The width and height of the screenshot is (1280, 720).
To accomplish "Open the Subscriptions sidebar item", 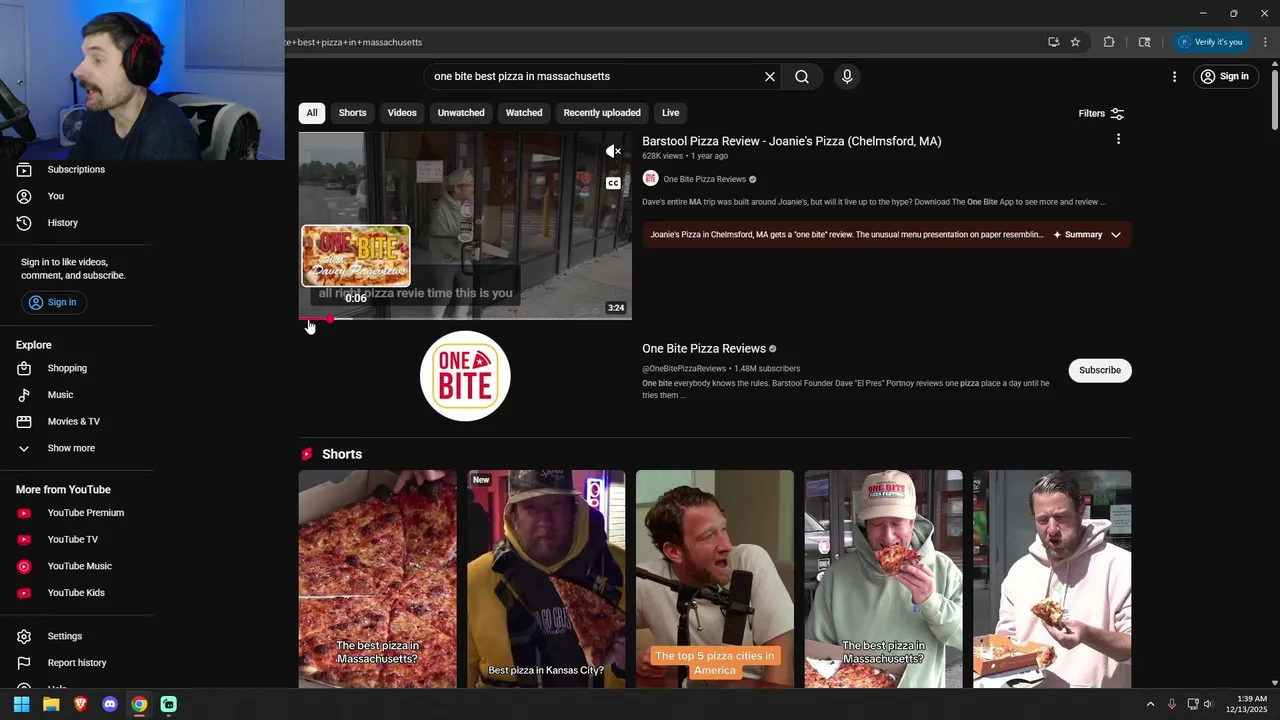I will click(x=76, y=169).
